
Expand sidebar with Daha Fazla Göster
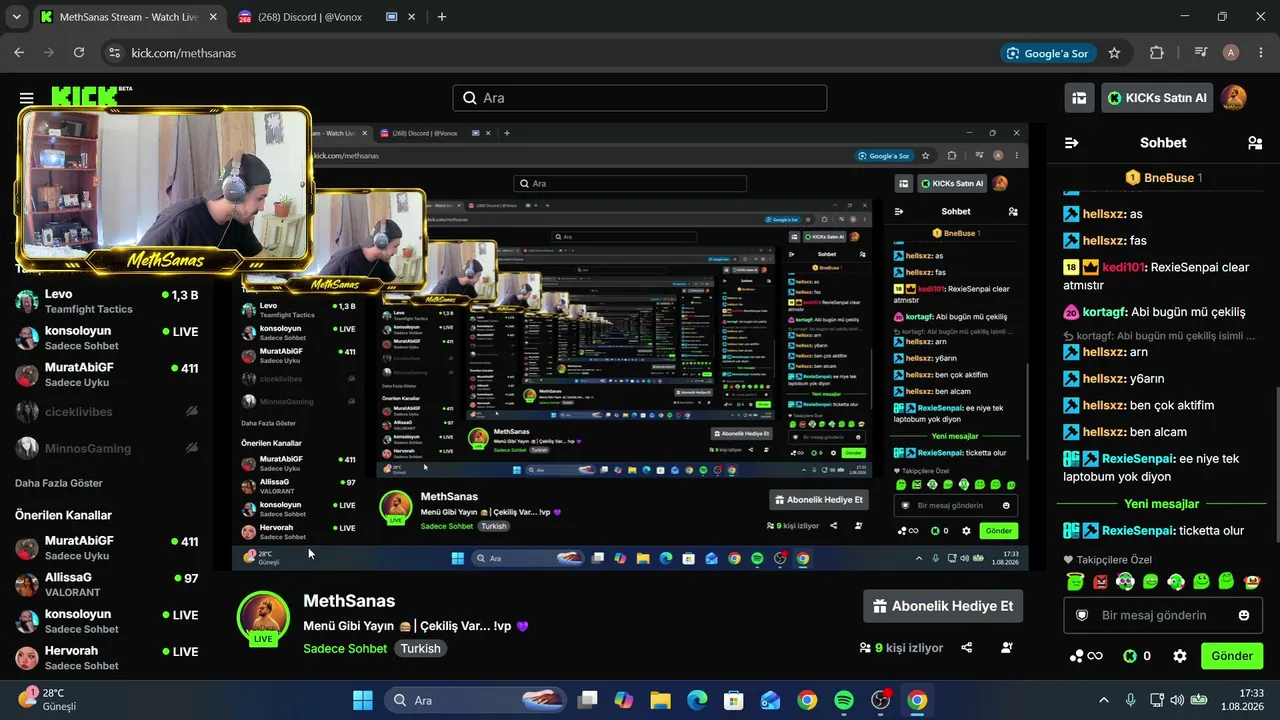coord(59,483)
